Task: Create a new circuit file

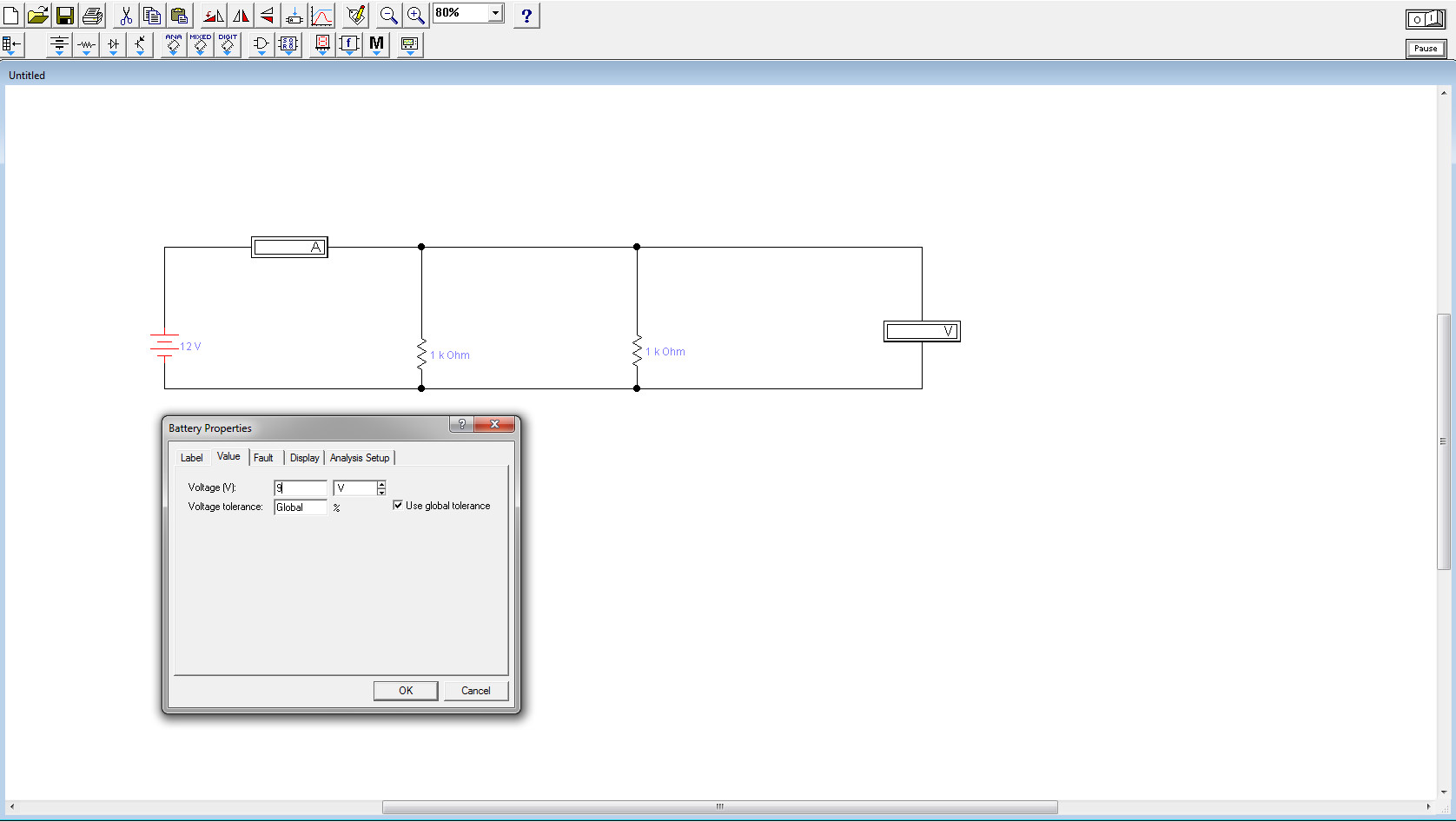Action: point(11,15)
